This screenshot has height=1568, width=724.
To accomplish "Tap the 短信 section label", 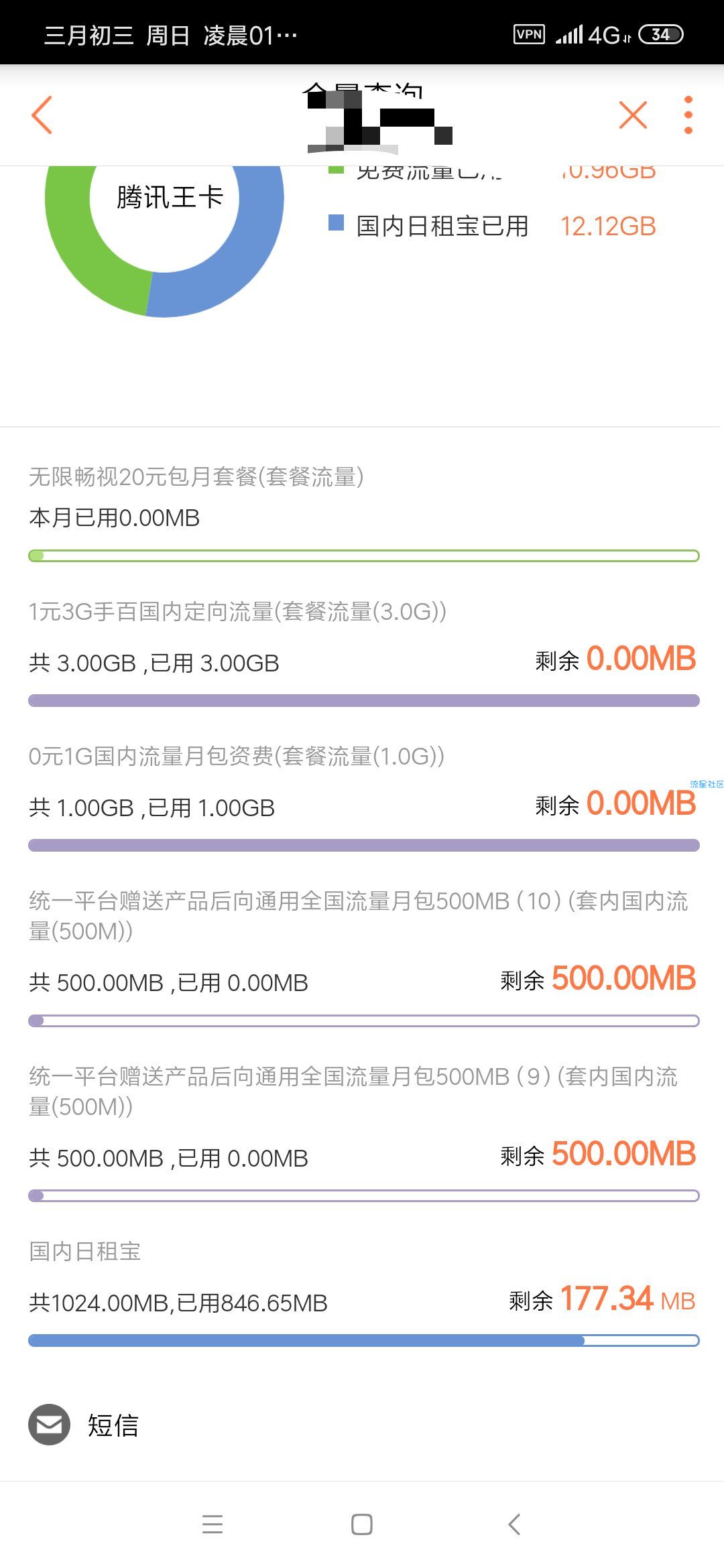I will pyautogui.click(x=113, y=1425).
